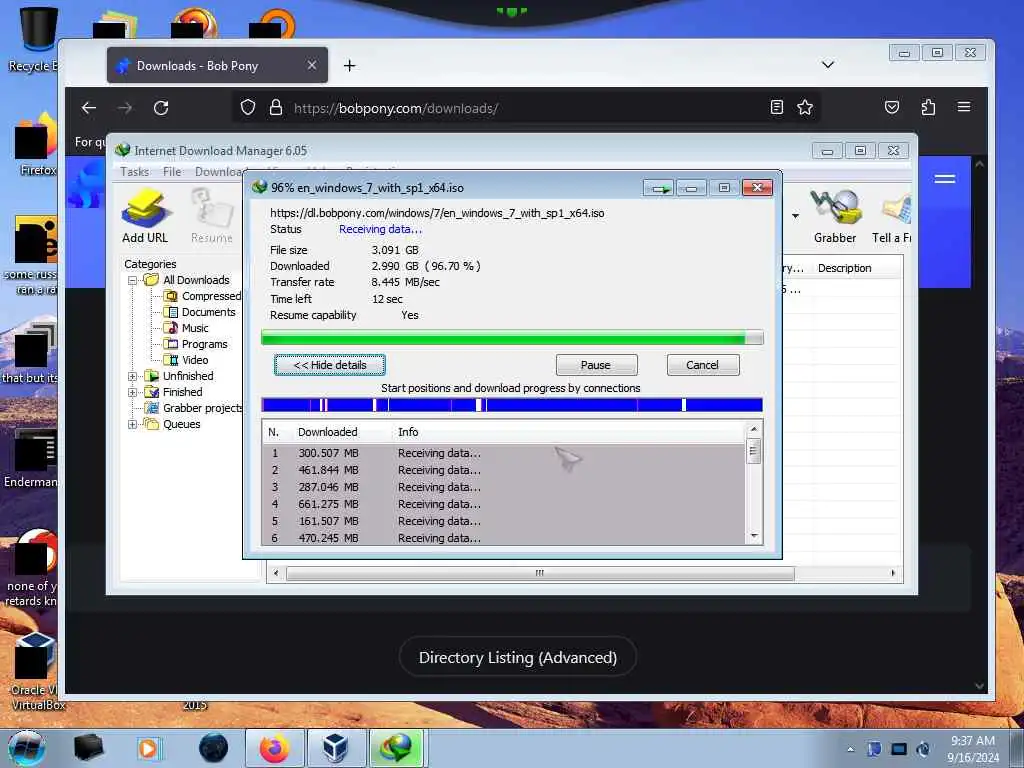This screenshot has height=768, width=1024.
Task: Click the network icon in the system tray
Action: (899, 749)
